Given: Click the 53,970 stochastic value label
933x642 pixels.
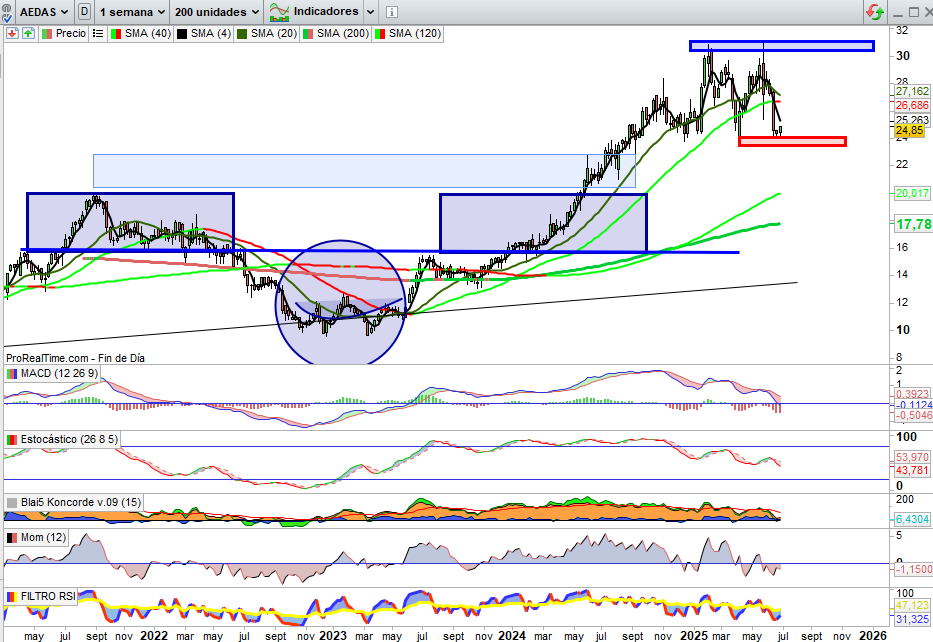Looking at the screenshot, I should click(x=912, y=457).
